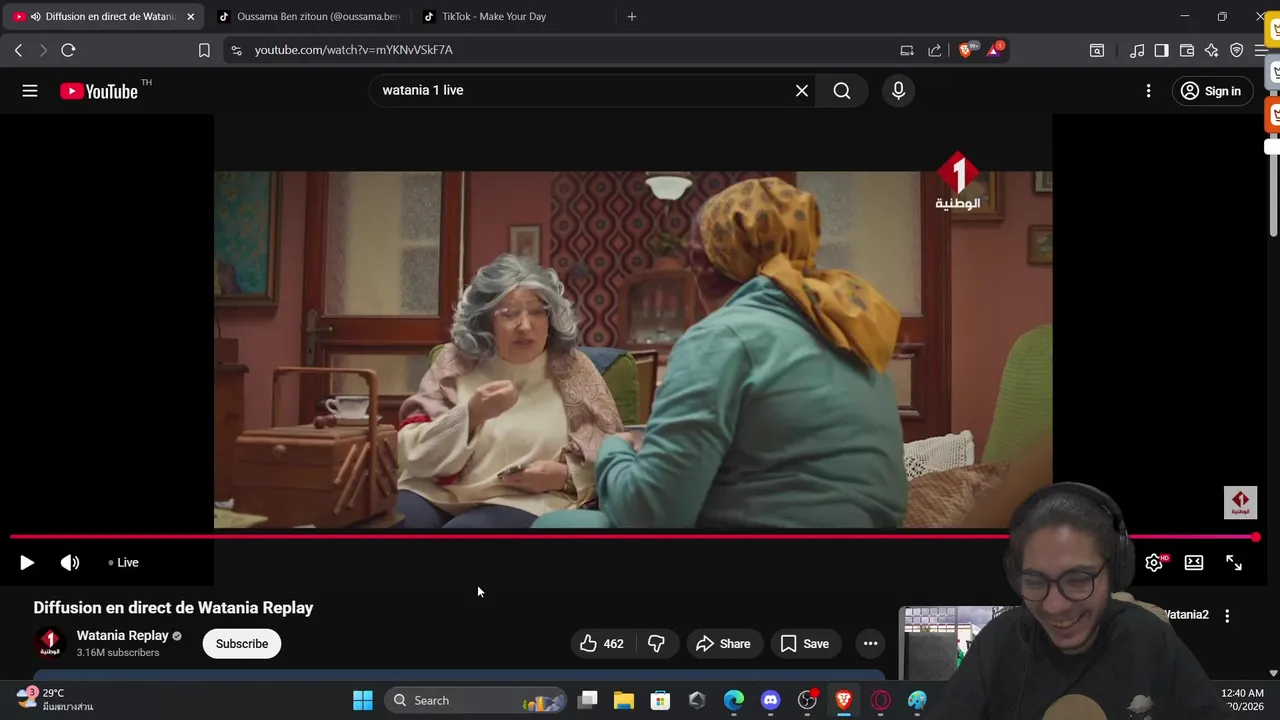
Task: Open video player settings gear
Action: (x=1154, y=563)
